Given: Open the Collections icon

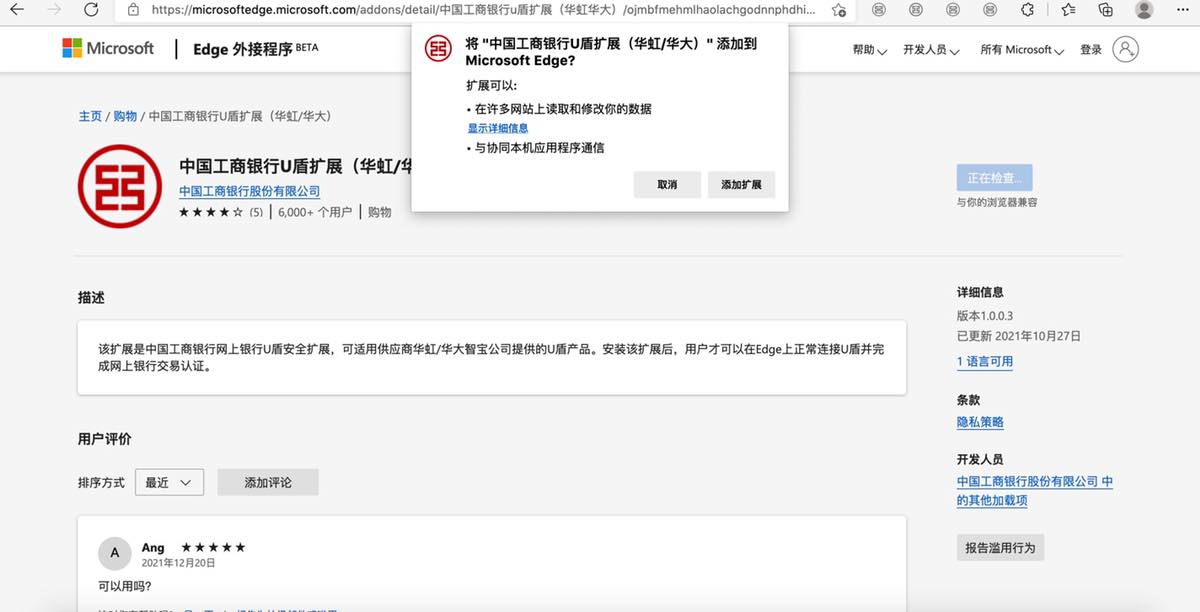Looking at the screenshot, I should coord(1105,10).
